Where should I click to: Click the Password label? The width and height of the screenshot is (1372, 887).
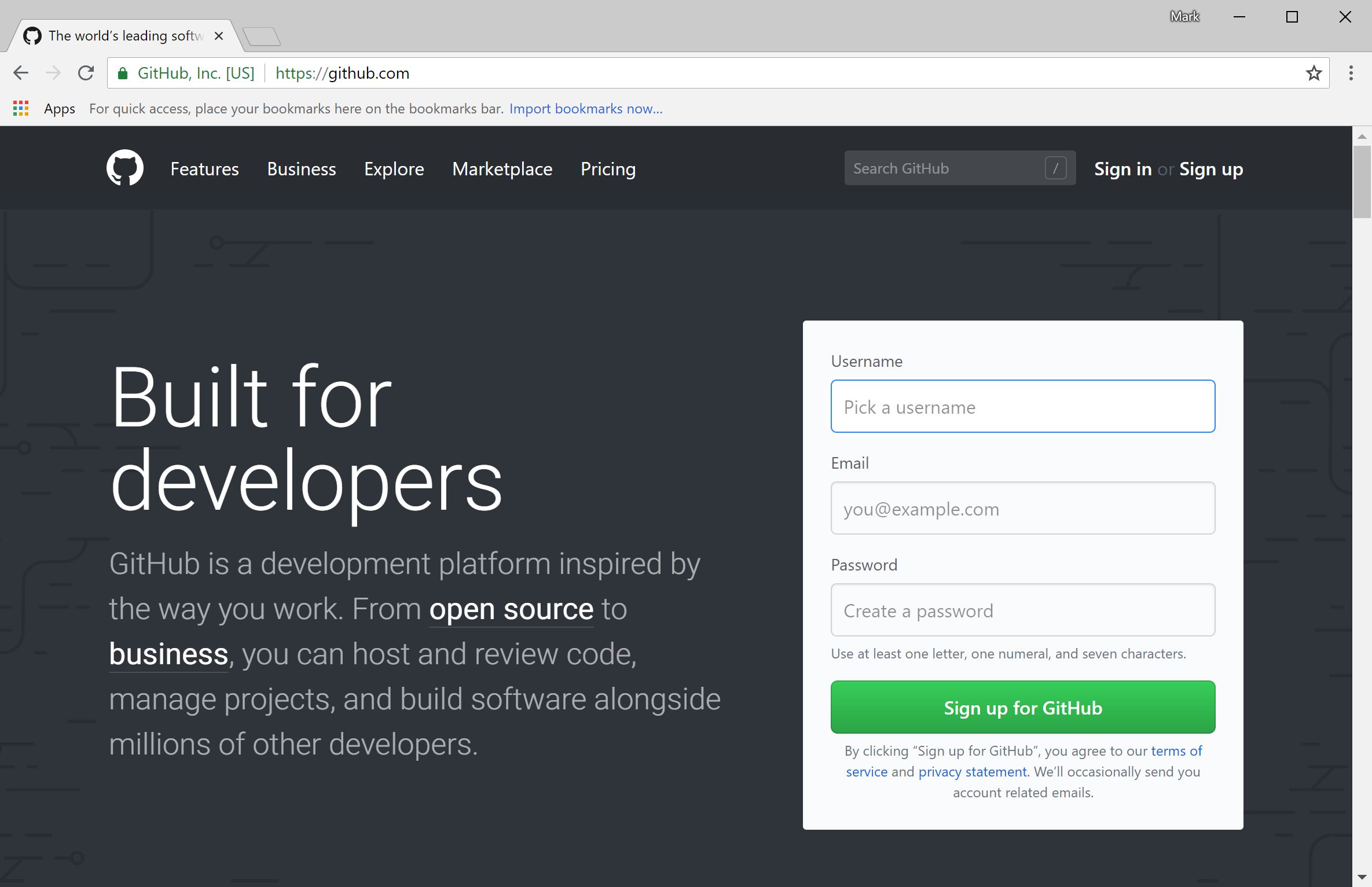(864, 565)
